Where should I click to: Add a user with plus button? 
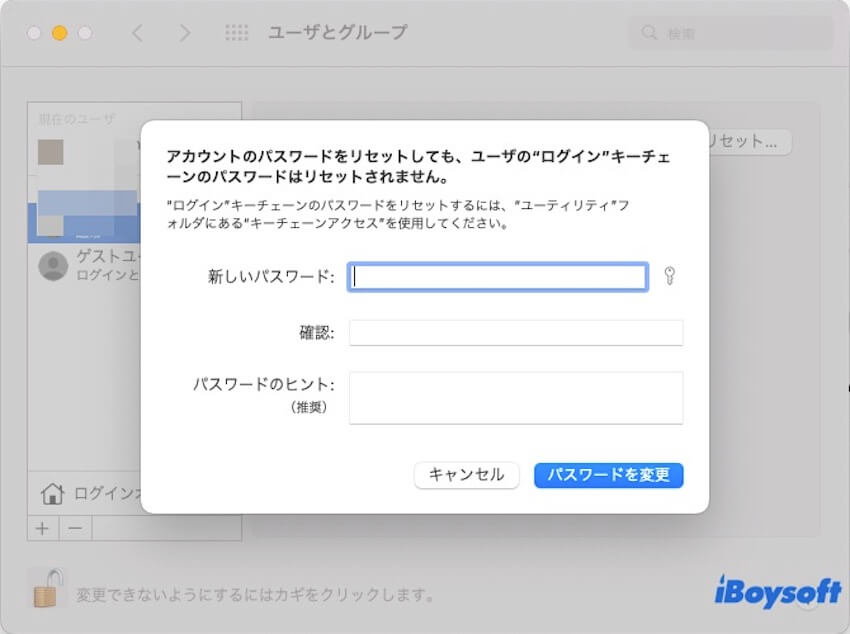43,528
